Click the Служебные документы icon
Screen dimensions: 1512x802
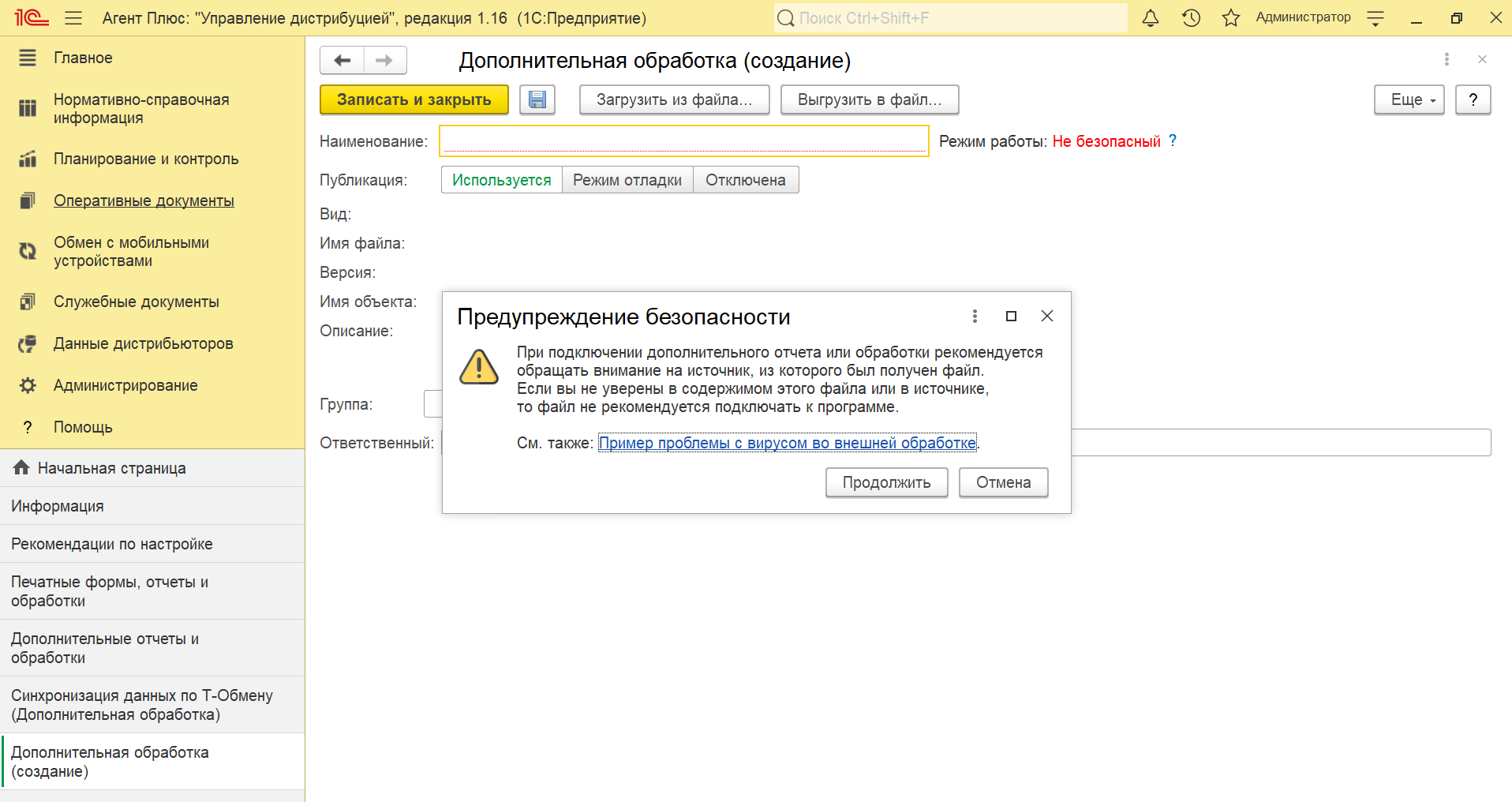pos(28,302)
